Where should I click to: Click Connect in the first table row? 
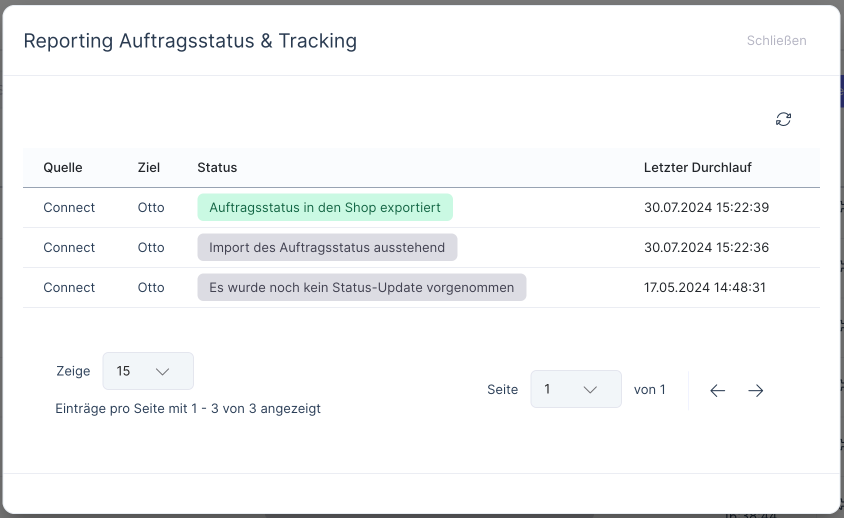point(69,207)
